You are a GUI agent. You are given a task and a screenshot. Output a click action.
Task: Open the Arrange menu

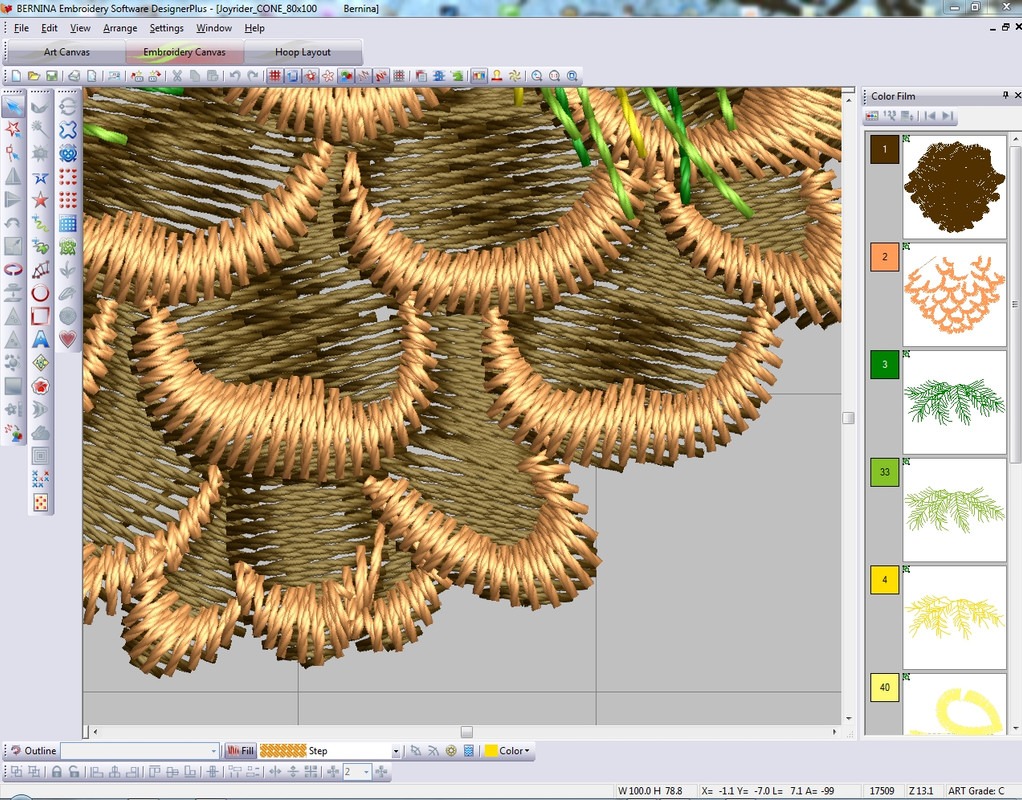pos(120,28)
